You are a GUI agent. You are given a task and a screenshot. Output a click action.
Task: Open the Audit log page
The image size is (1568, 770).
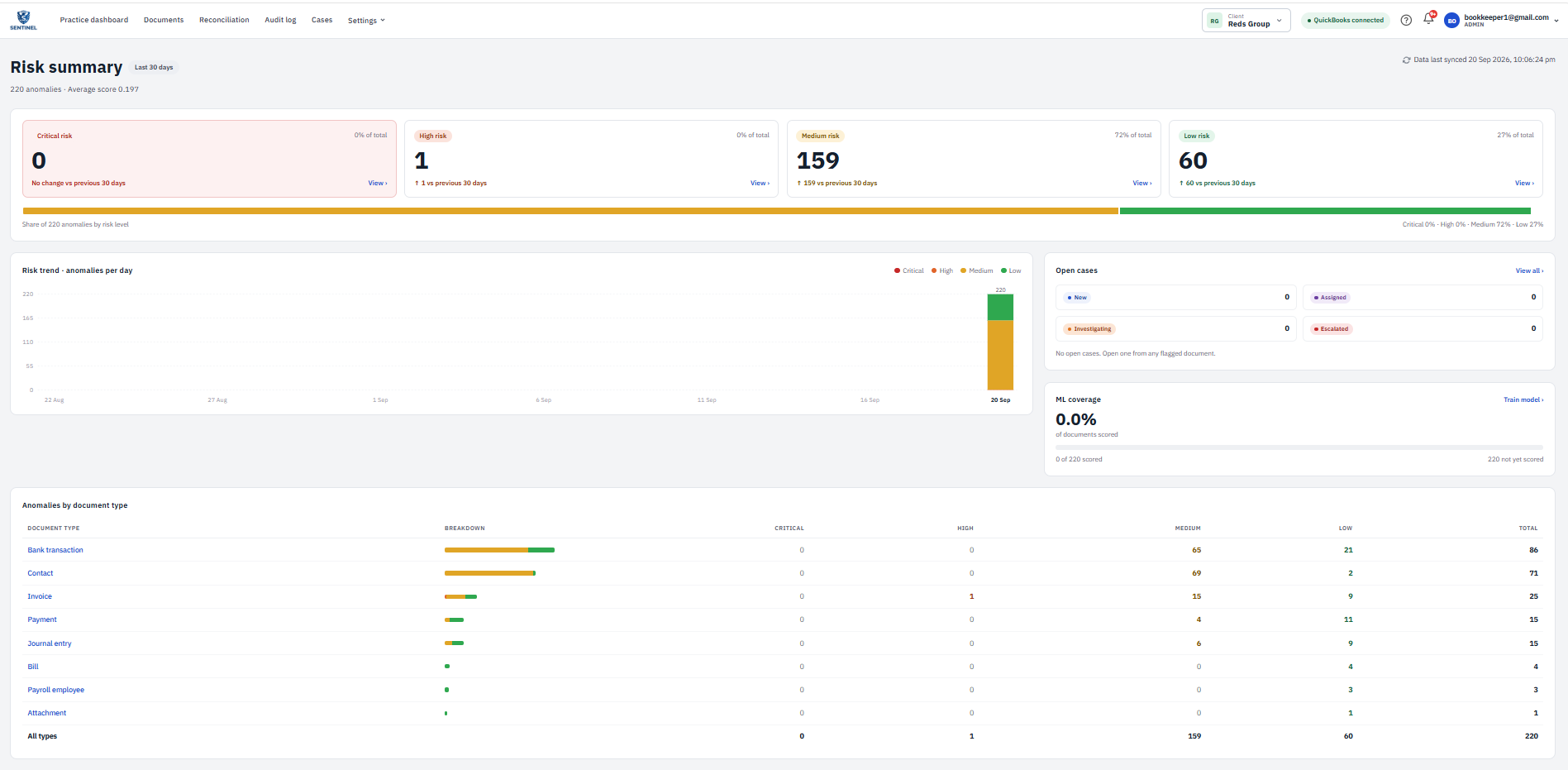coord(280,20)
